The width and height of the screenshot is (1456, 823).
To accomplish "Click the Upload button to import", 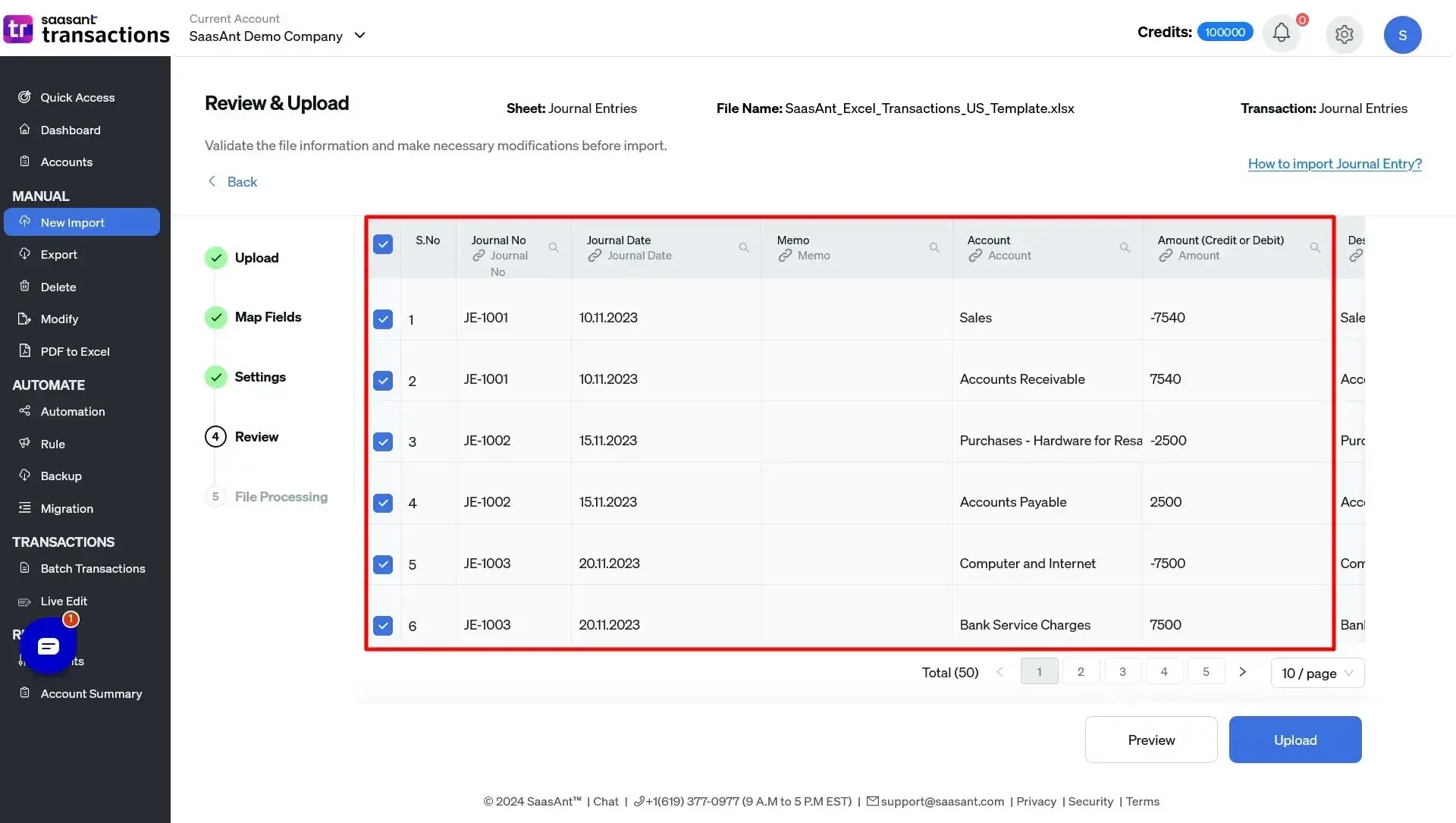I will point(1295,739).
